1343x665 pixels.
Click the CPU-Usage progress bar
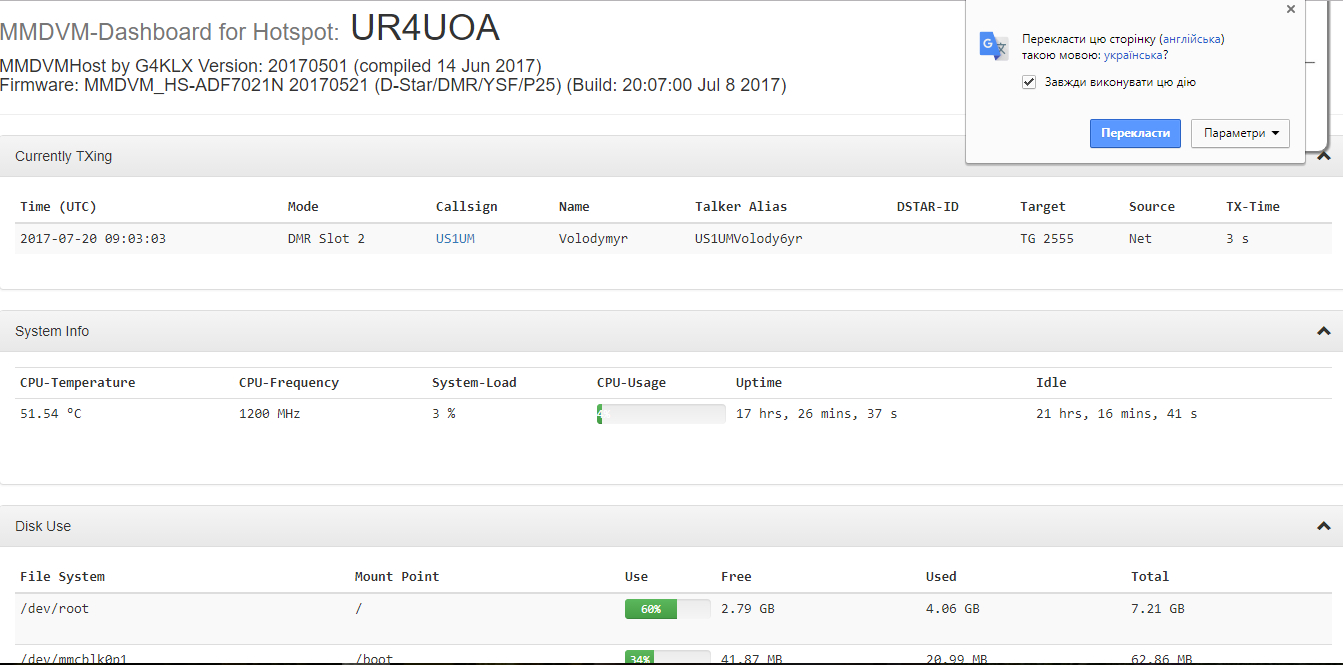point(661,414)
